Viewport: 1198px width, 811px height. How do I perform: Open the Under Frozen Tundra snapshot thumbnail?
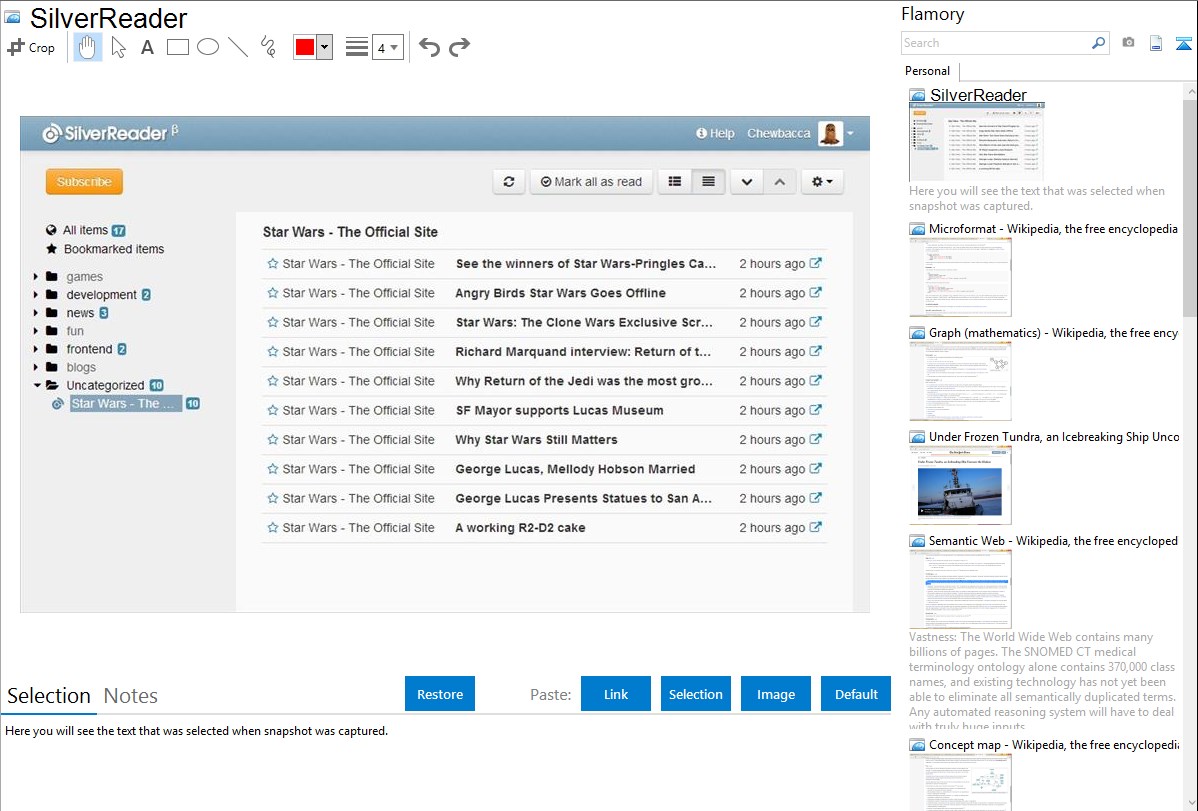point(960,485)
